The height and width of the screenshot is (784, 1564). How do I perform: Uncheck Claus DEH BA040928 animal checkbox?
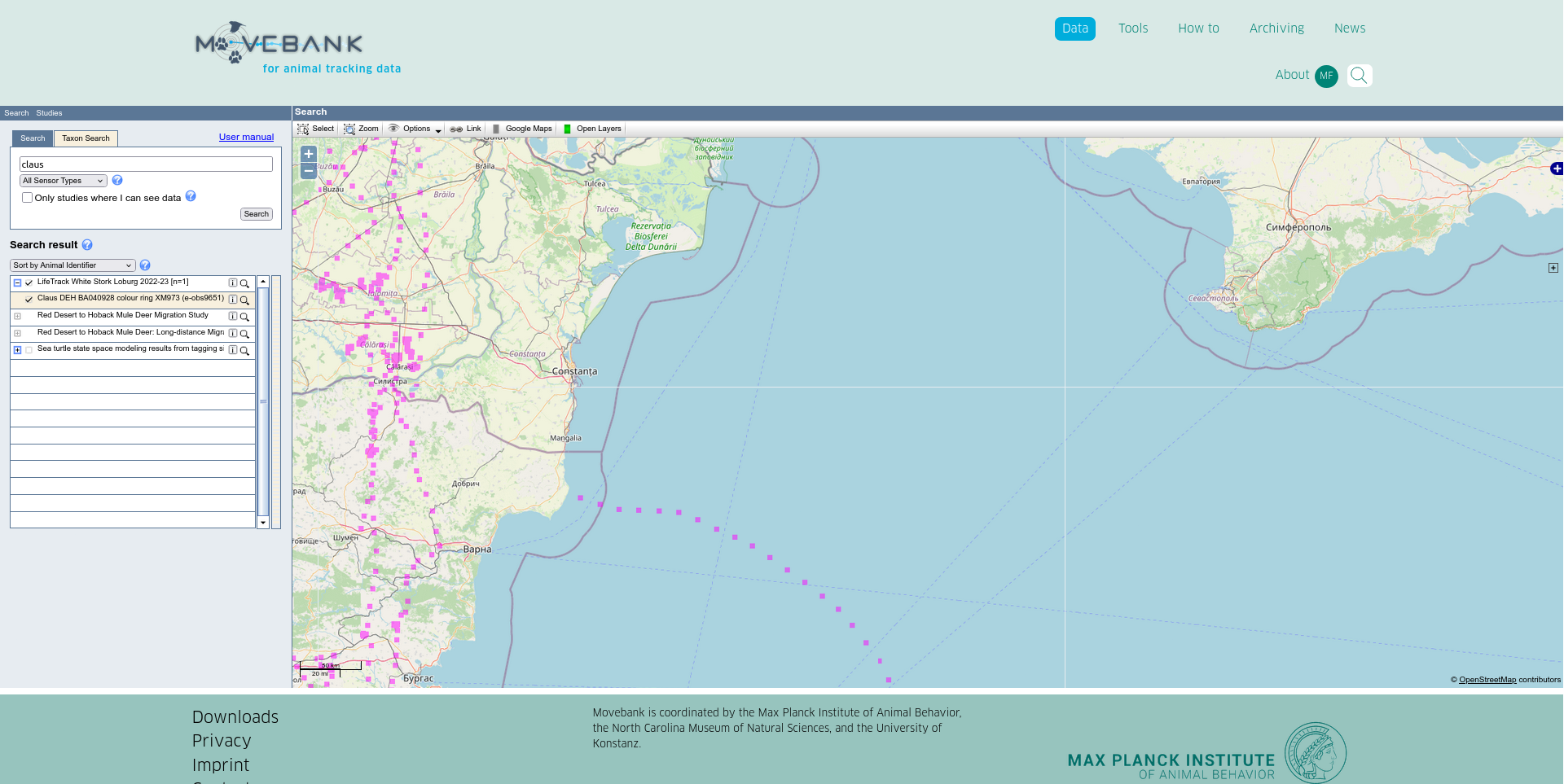click(x=29, y=300)
